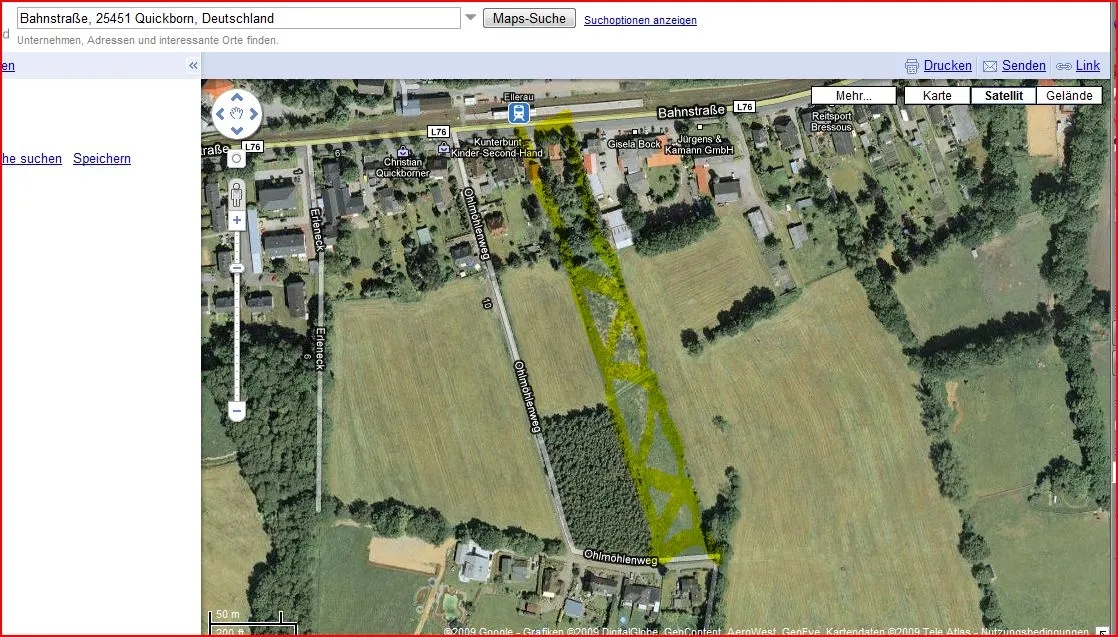Click the envelope icon beside Senden
The image size is (1118, 637).
[990, 66]
